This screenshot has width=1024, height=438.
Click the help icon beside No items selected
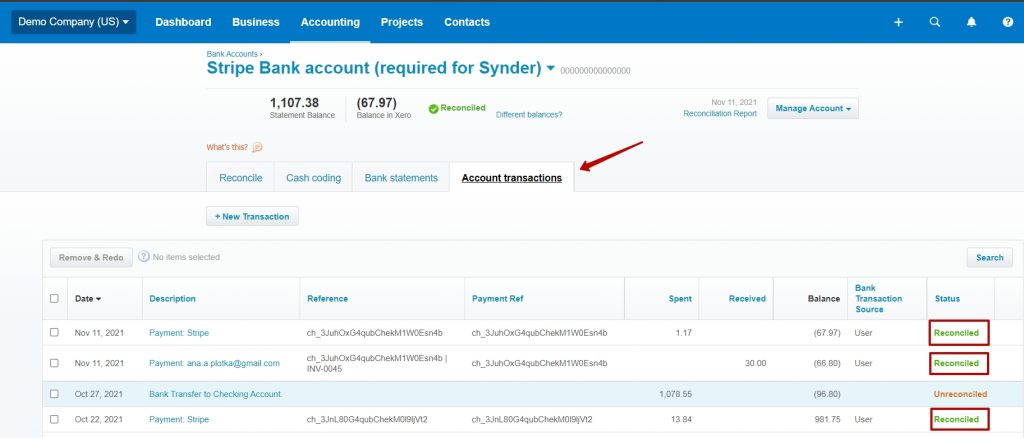click(x=144, y=257)
